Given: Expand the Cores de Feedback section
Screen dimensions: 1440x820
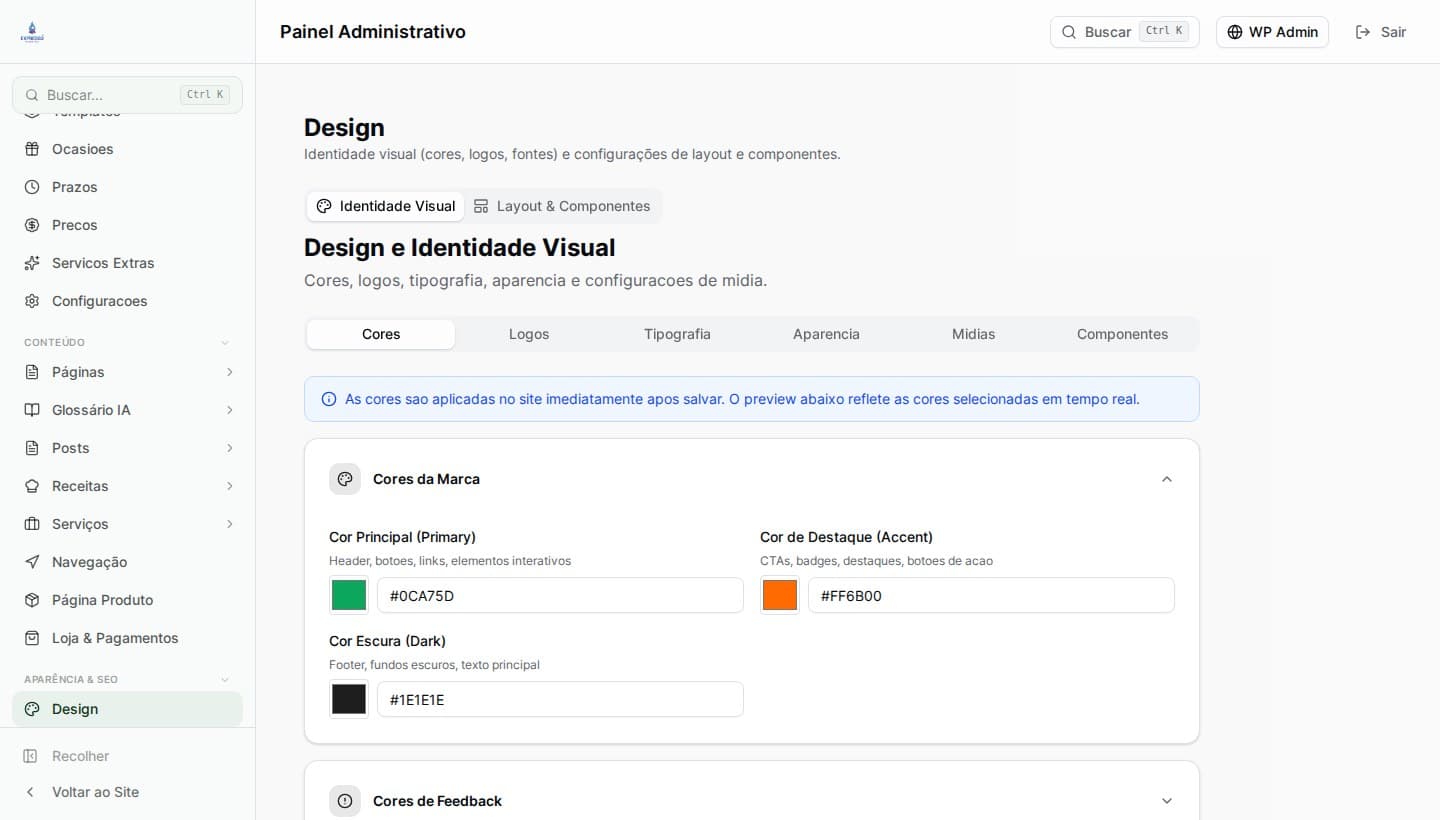Looking at the screenshot, I should tap(1166, 801).
